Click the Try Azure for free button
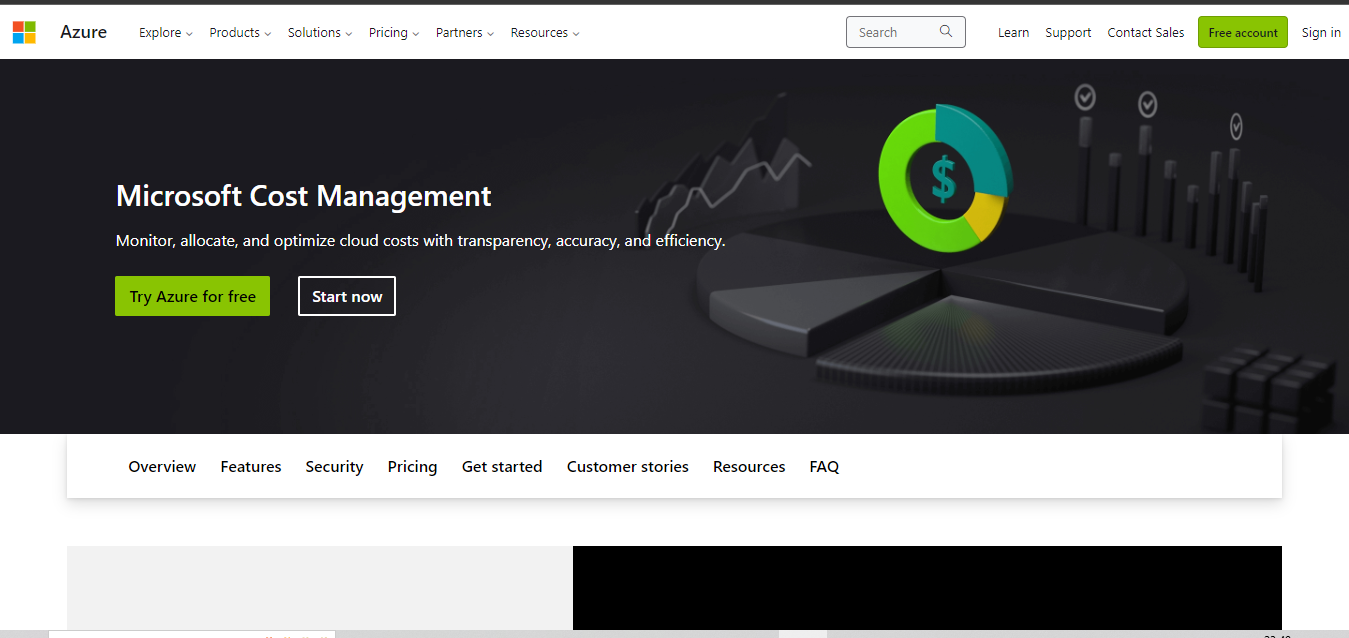This screenshot has height=638, width=1349. (x=192, y=296)
